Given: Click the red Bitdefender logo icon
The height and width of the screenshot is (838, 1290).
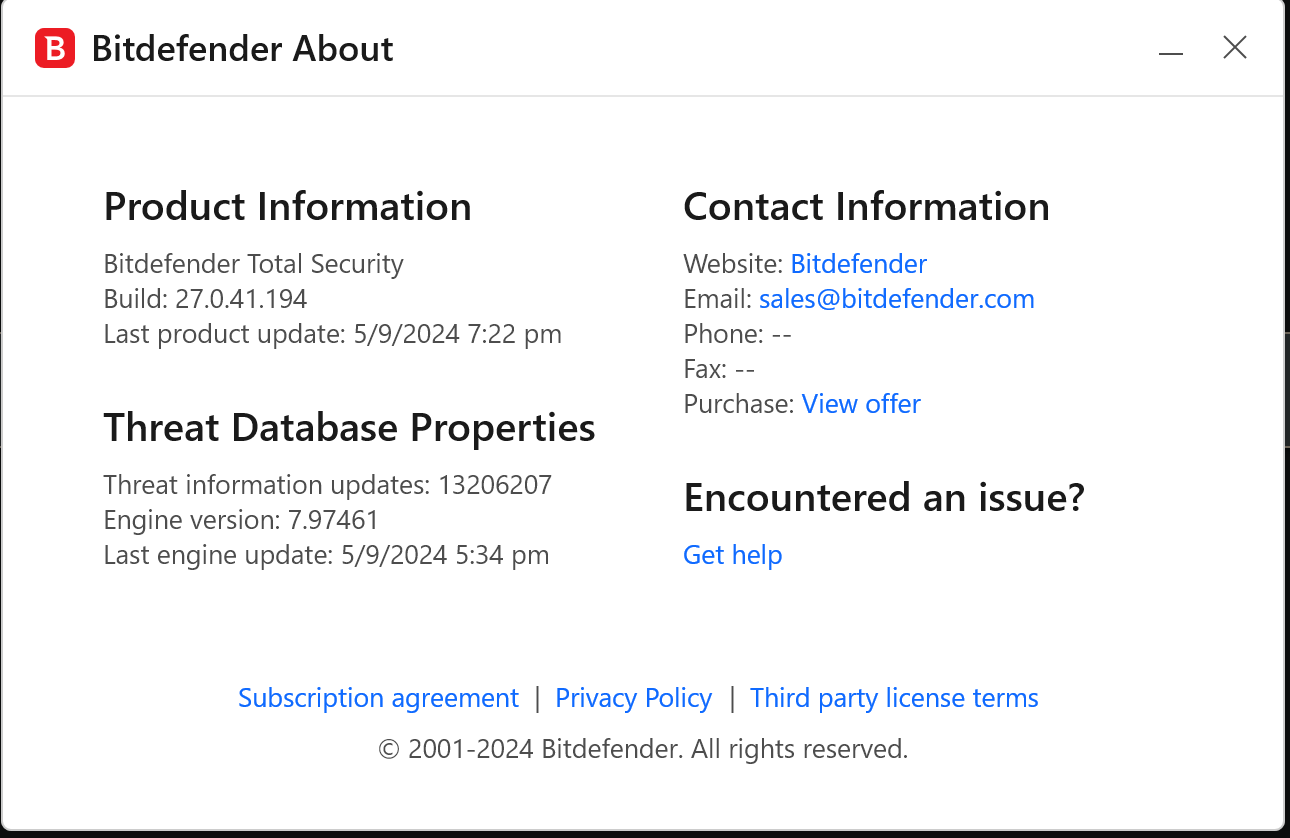Looking at the screenshot, I should [x=55, y=48].
